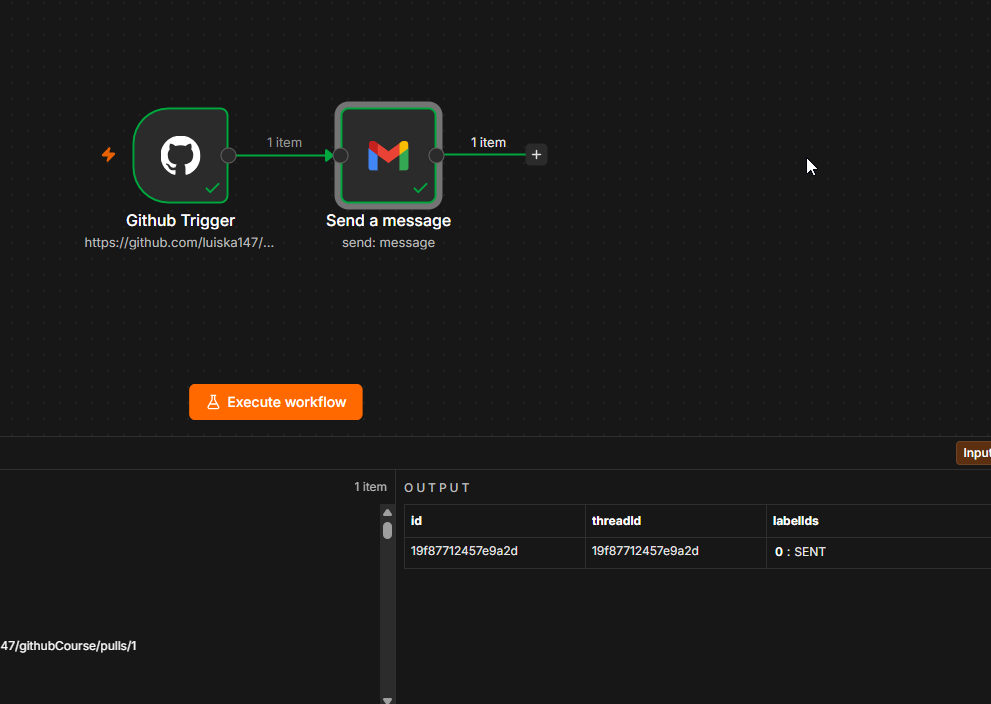Select the Gmail Send a message node
The image size is (991, 704).
[x=388, y=155]
